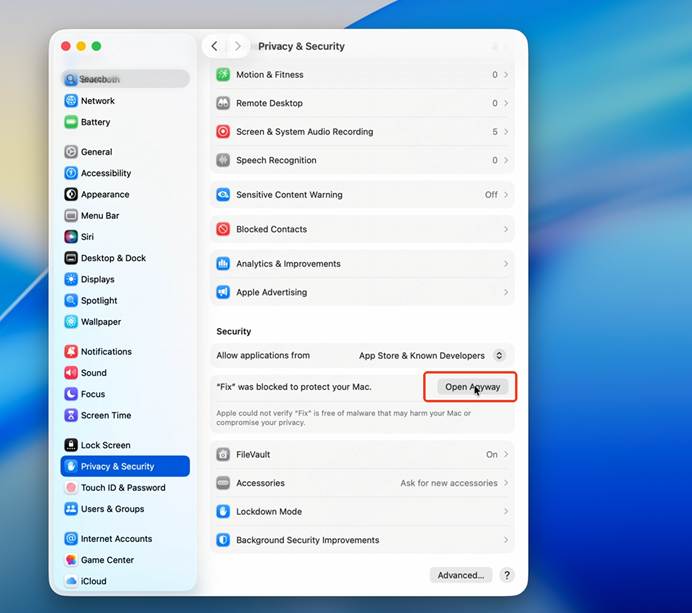
Task: Click the Apple Advertising megaphone icon
Action: 223,292
